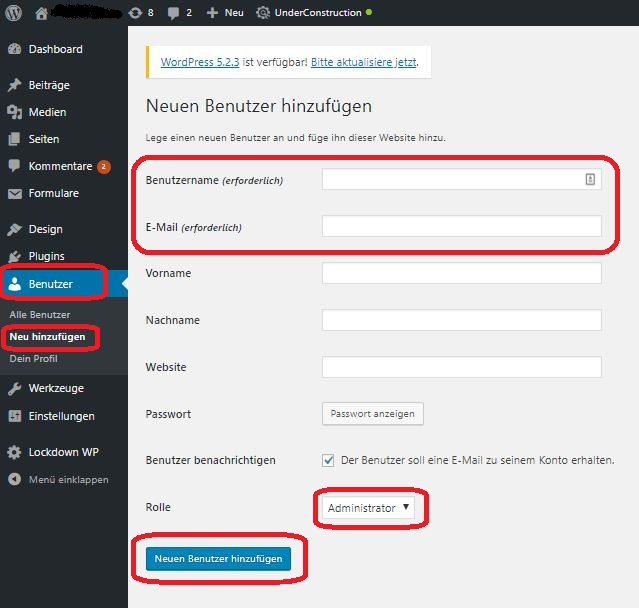Open the Dashboard menu

point(55,49)
